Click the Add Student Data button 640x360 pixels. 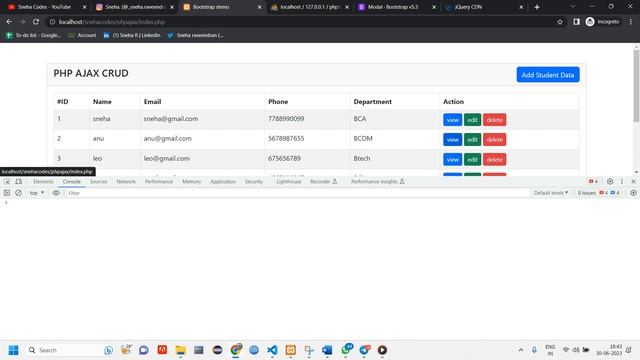coord(548,75)
